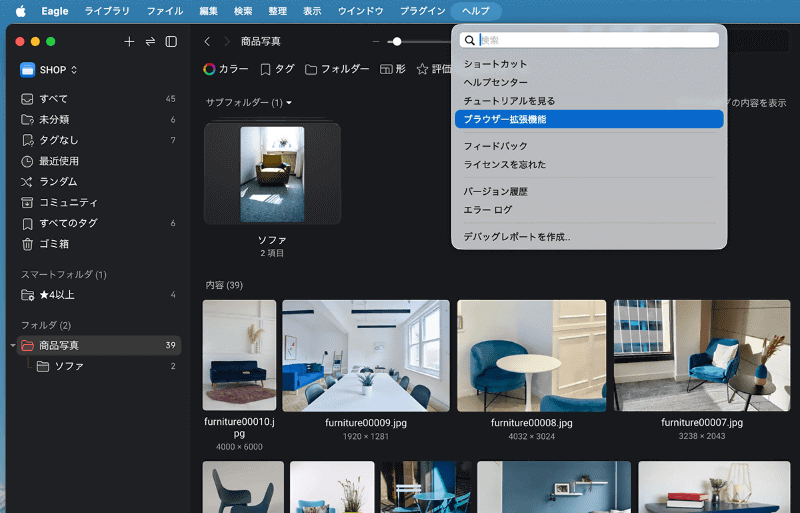
Task: Click the bookmark icon for すべてのタグ
Action: tap(27, 224)
